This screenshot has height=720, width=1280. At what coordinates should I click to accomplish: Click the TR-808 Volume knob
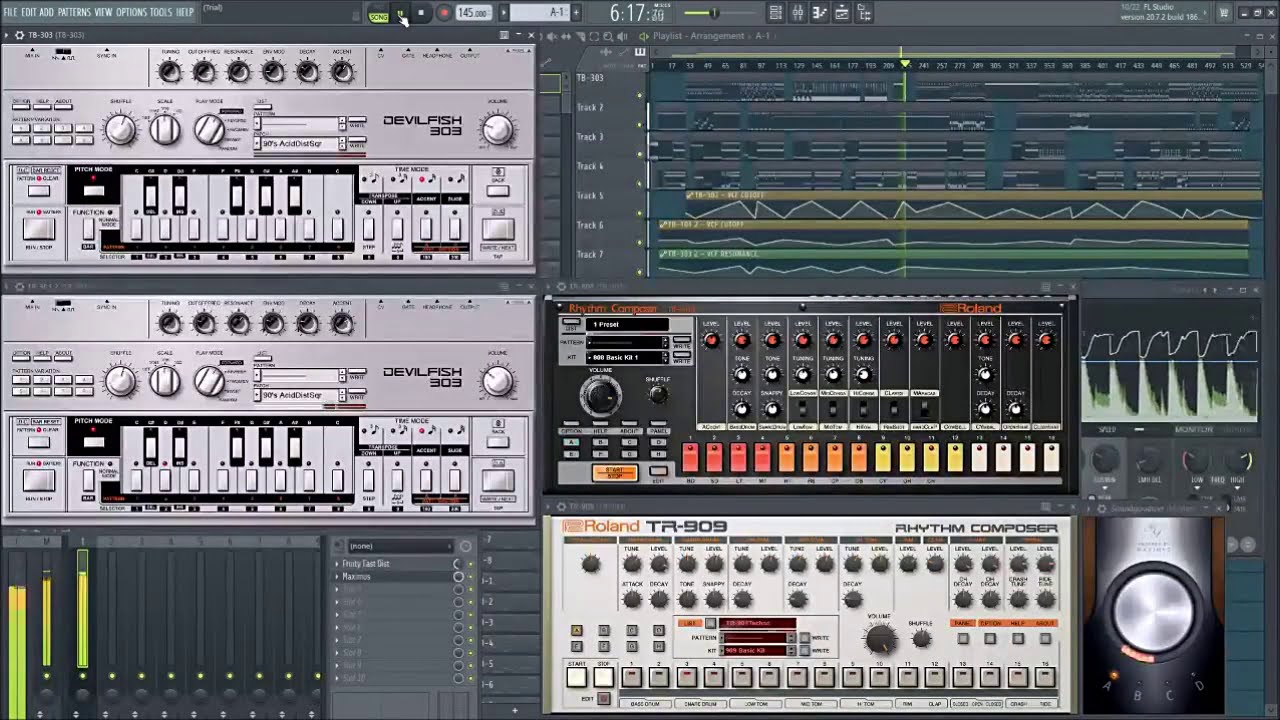point(600,396)
